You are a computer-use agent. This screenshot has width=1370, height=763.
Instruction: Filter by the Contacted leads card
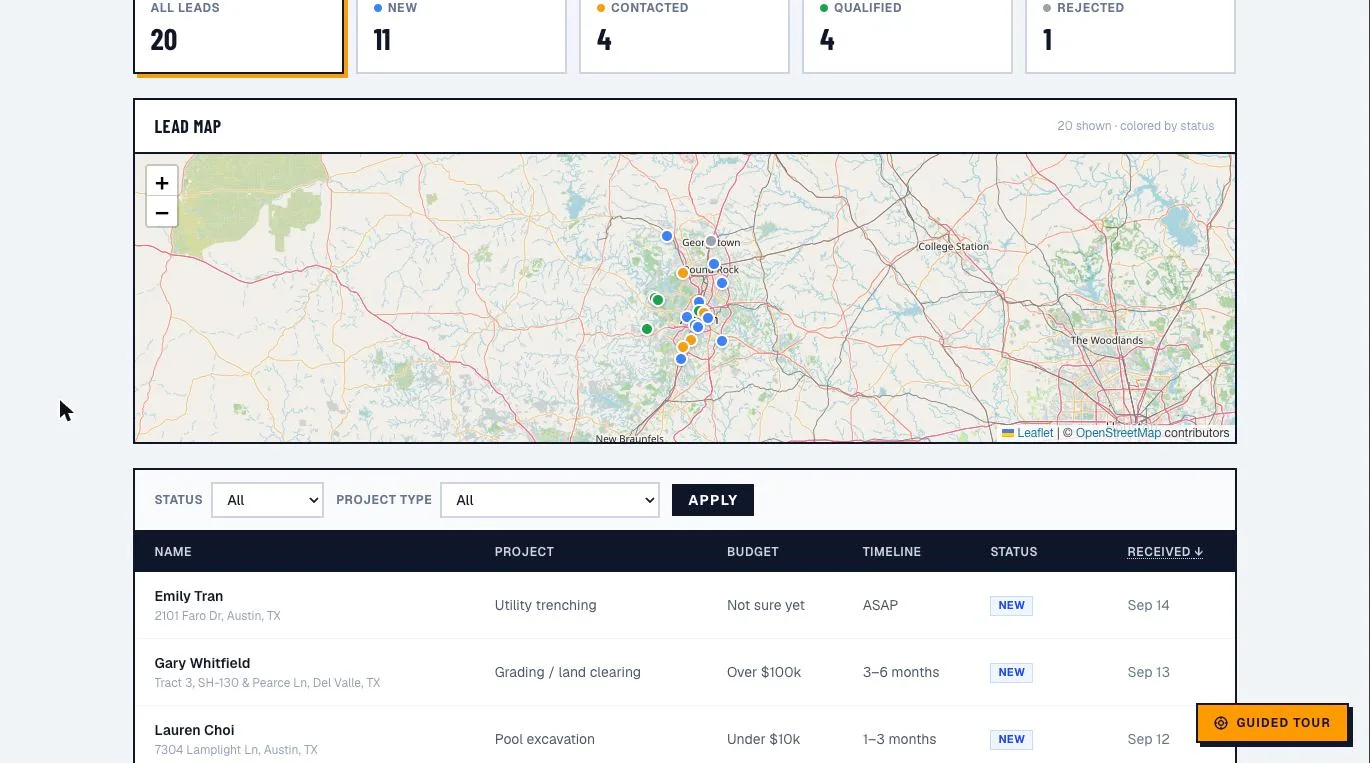[x=685, y=36]
